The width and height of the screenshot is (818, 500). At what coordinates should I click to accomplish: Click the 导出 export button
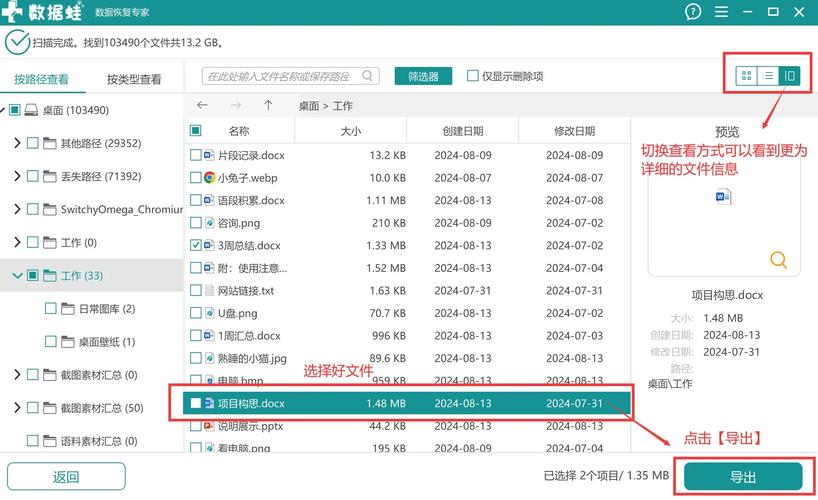pos(743,476)
